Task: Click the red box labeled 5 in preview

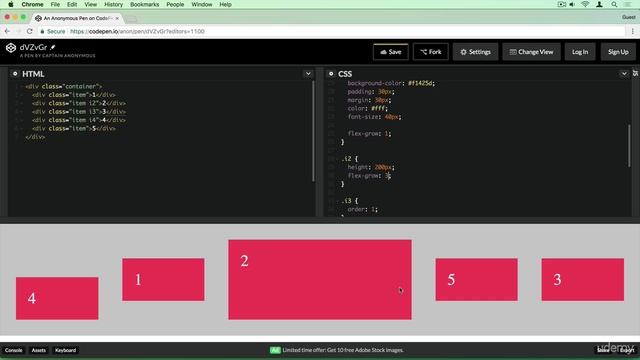Action: [476, 280]
